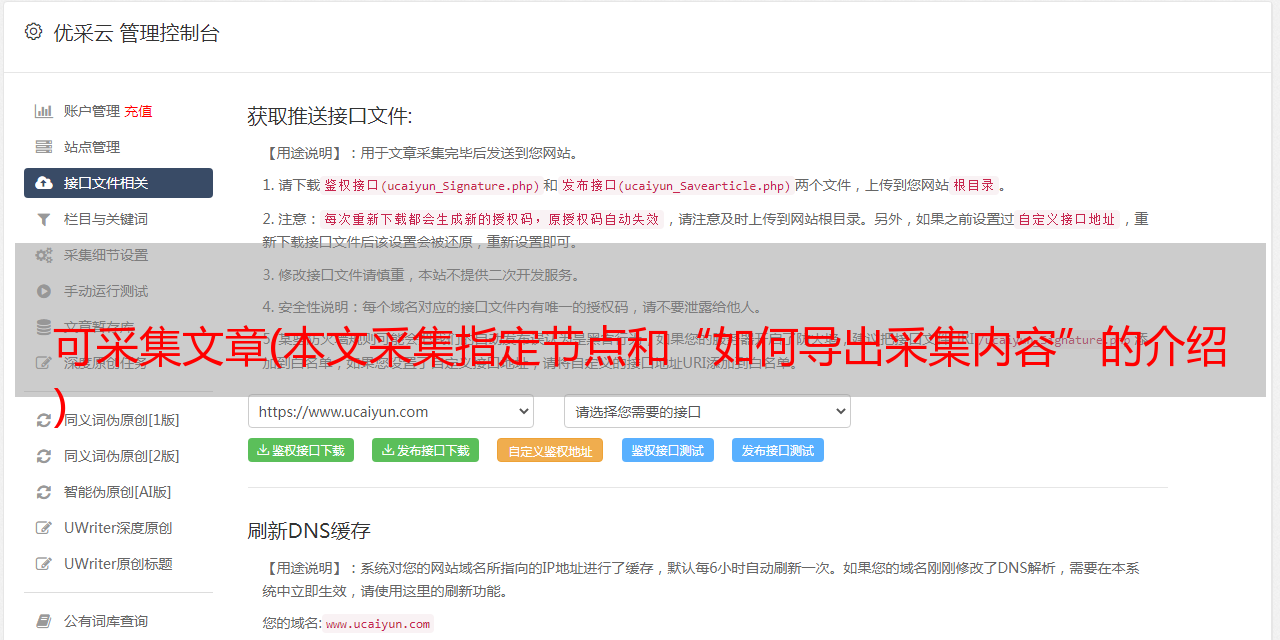Click the 【用途说明】 text under 刷新DNS缓存
The image size is (1280, 640).
click(x=306, y=568)
